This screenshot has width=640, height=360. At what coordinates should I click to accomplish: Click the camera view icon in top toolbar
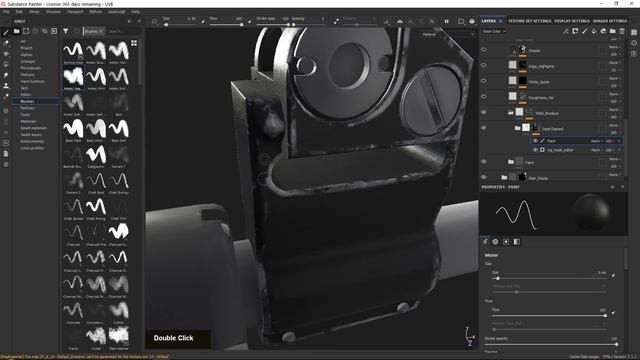point(461,21)
